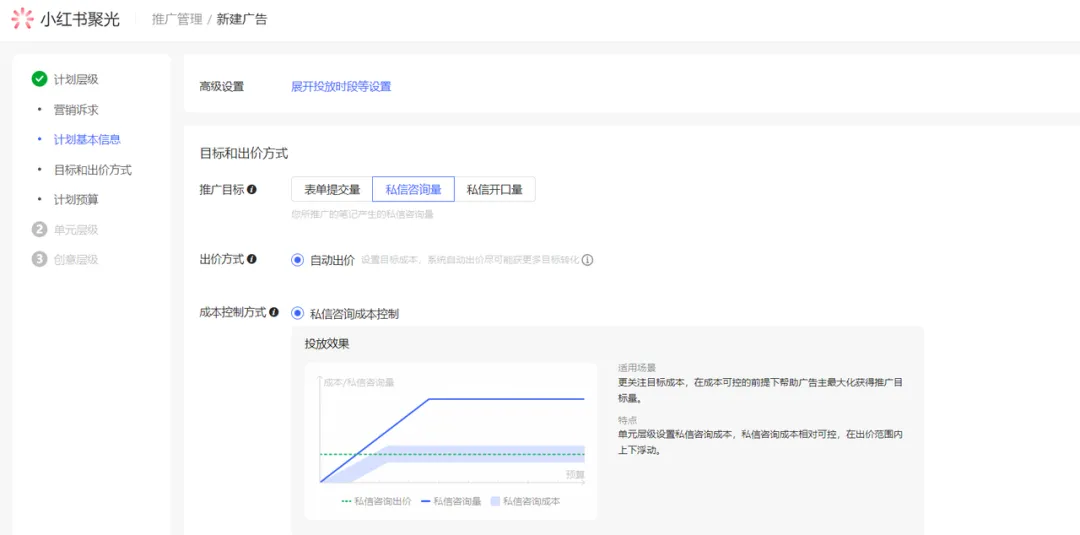Click the info circle after 自动出价 description
Screen dimensions: 1080x535
[x=588, y=260]
